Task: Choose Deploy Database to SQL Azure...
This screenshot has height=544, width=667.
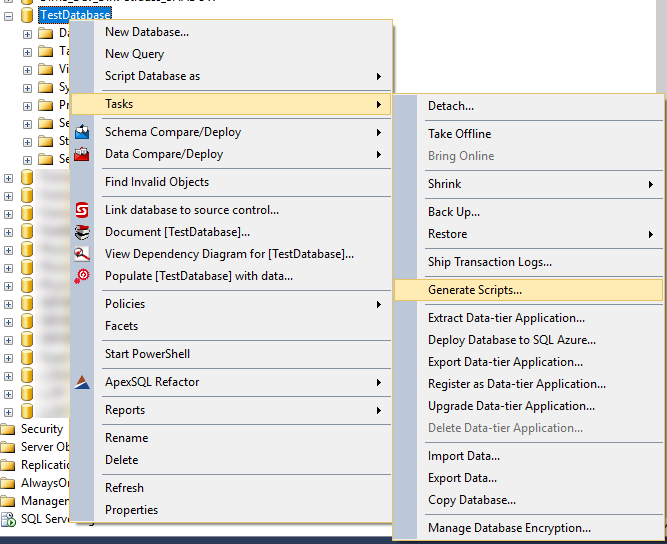Action: pos(528,340)
